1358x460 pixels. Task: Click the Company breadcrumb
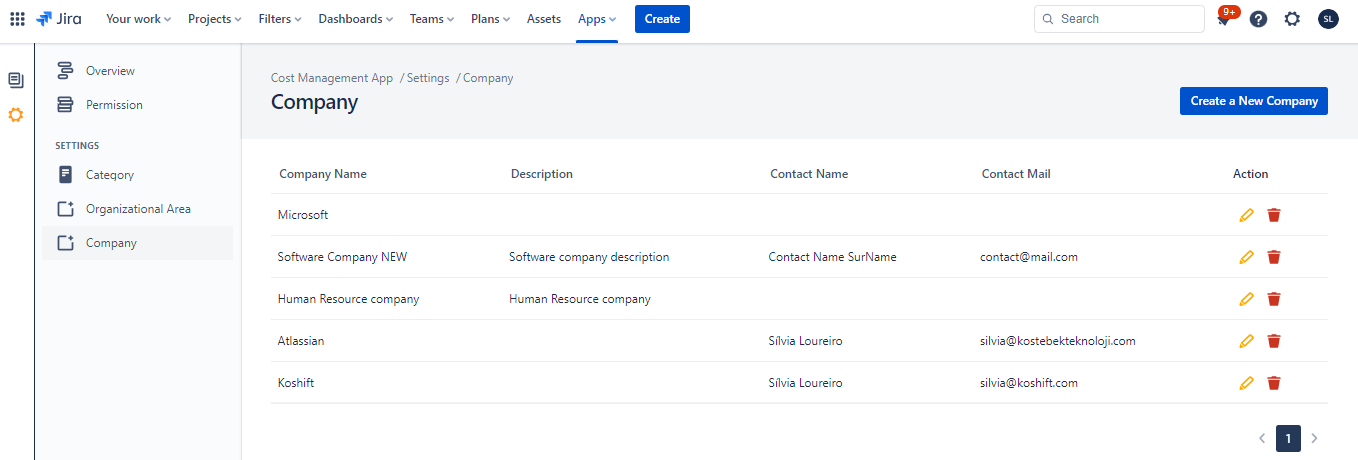488,78
